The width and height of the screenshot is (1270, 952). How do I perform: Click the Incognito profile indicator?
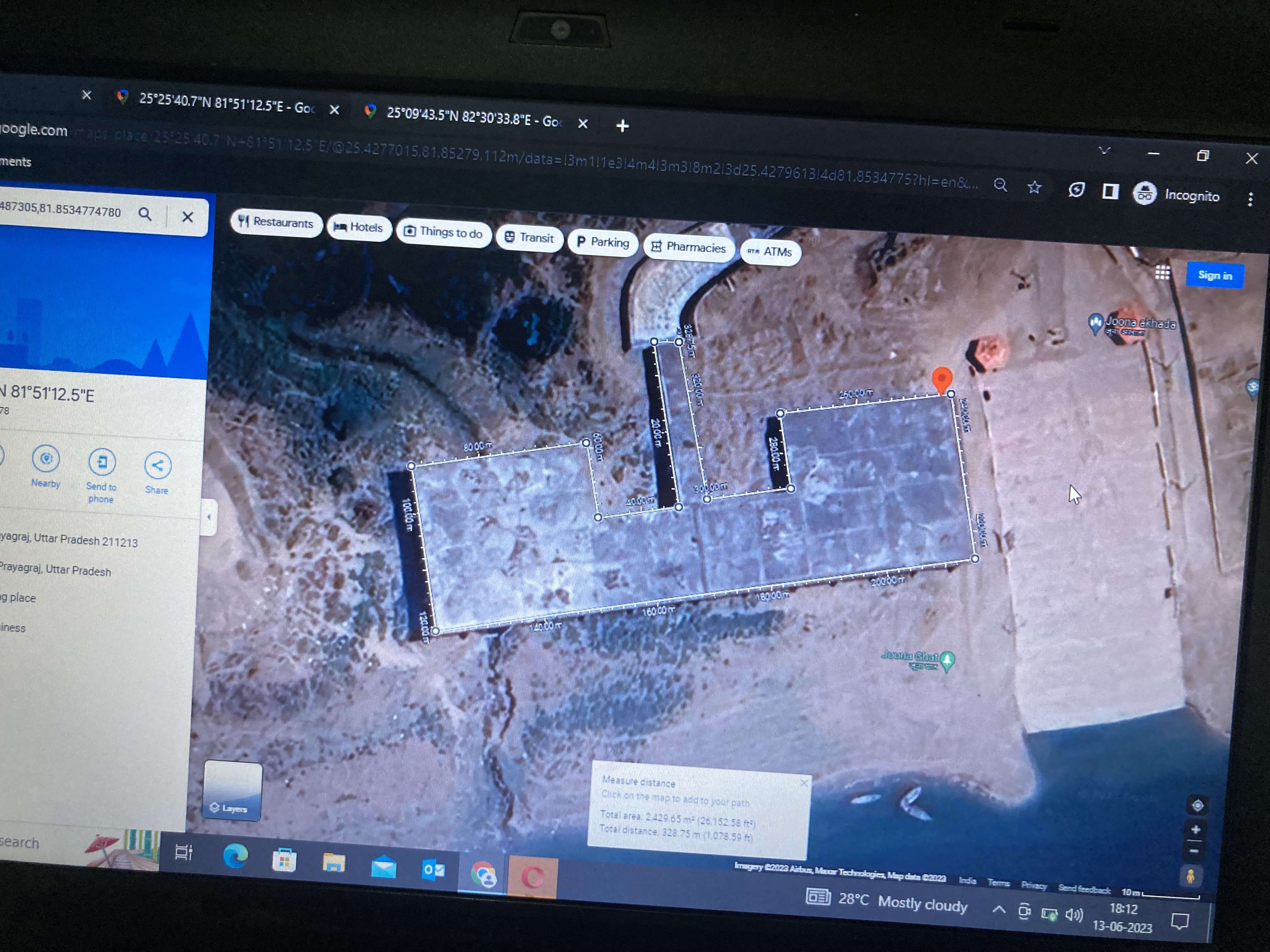[1176, 195]
